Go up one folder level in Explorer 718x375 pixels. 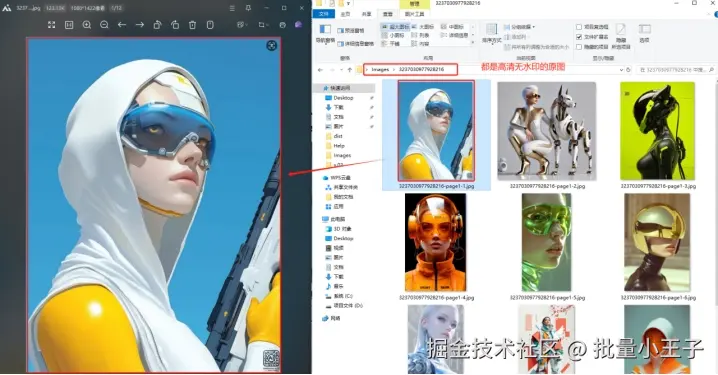(350, 70)
